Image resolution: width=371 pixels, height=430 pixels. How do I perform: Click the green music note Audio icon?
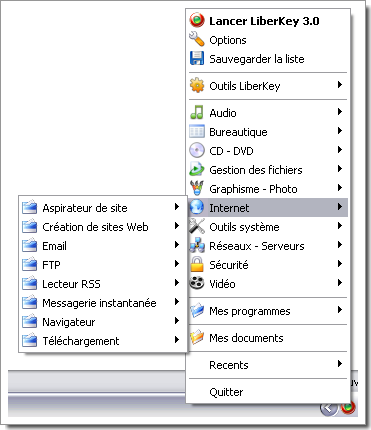click(x=197, y=112)
